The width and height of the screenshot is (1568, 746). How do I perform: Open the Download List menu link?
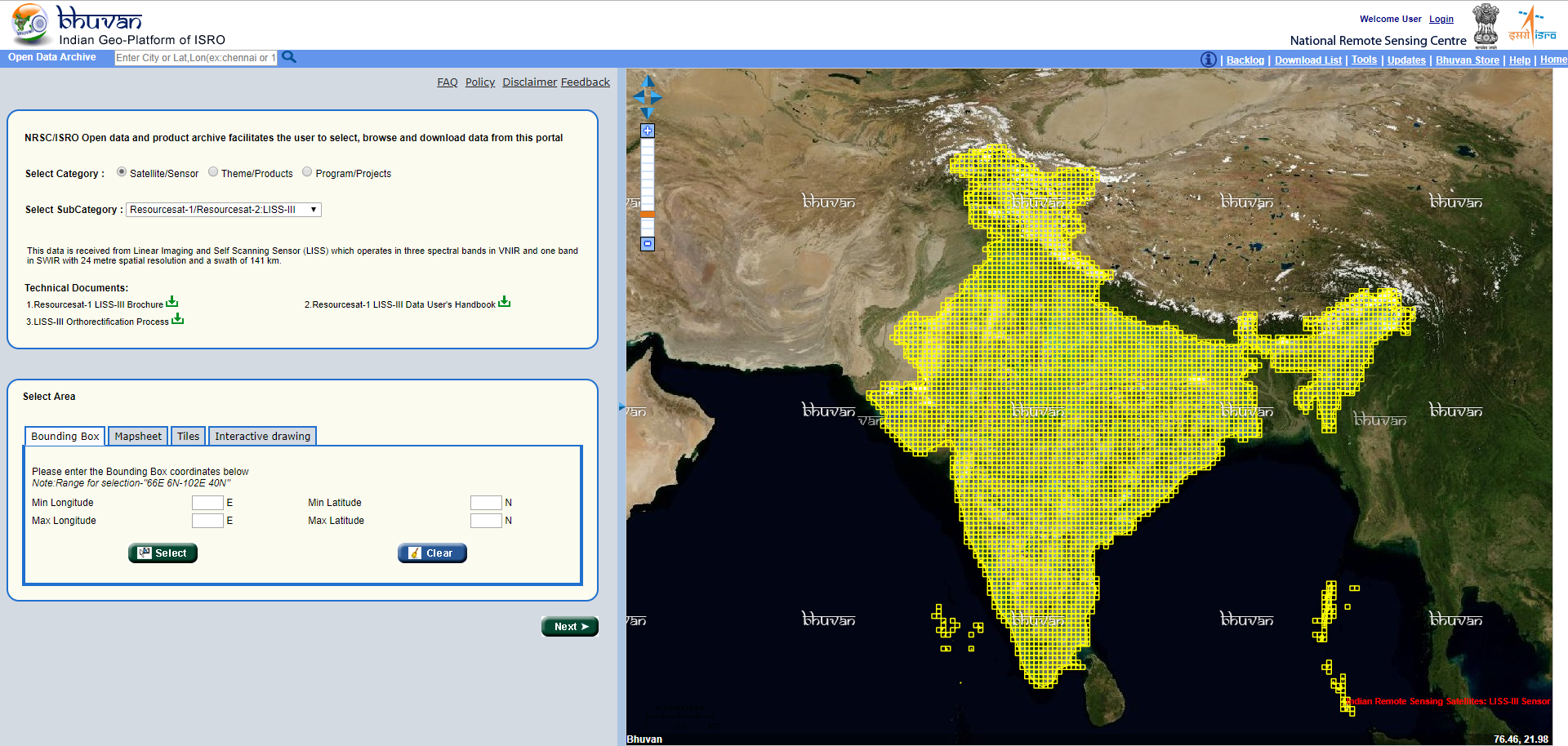[x=1308, y=60]
